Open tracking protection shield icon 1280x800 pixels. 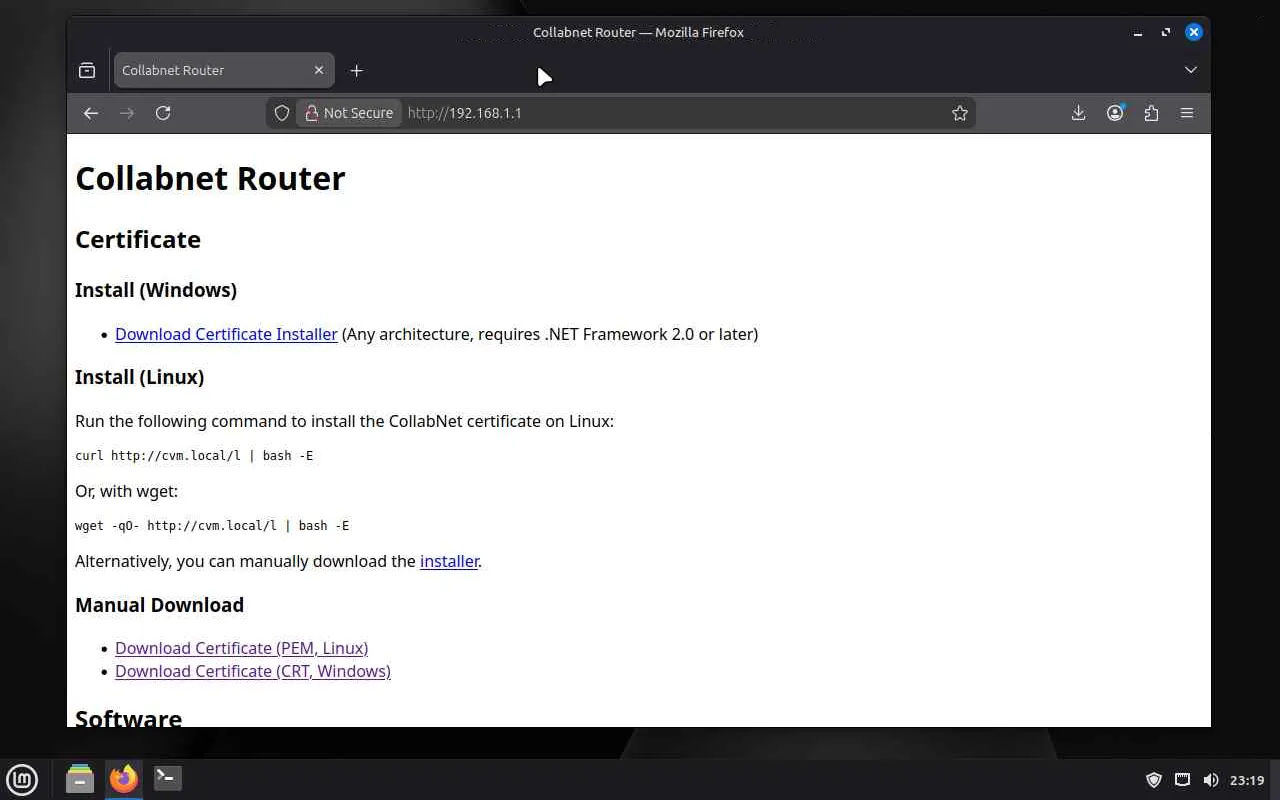282,113
